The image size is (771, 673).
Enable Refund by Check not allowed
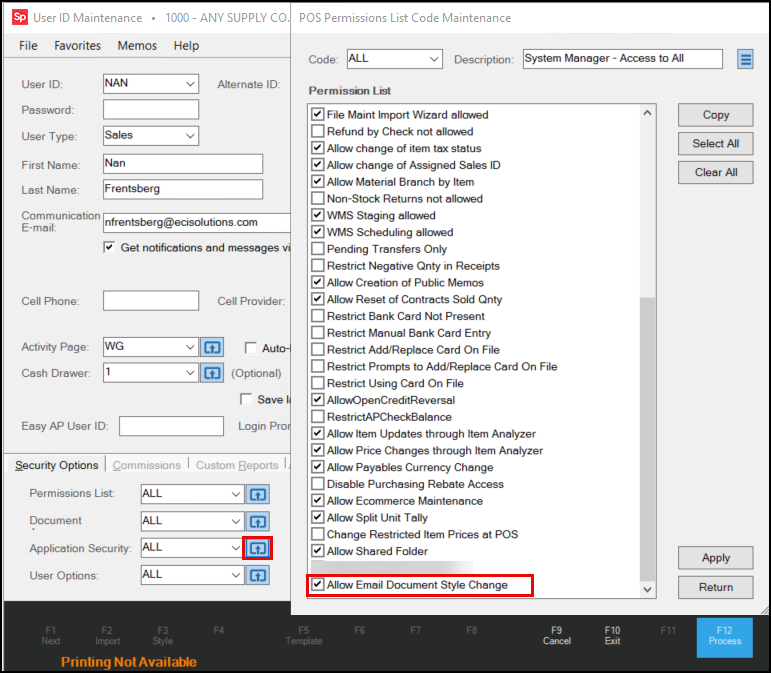(x=318, y=131)
